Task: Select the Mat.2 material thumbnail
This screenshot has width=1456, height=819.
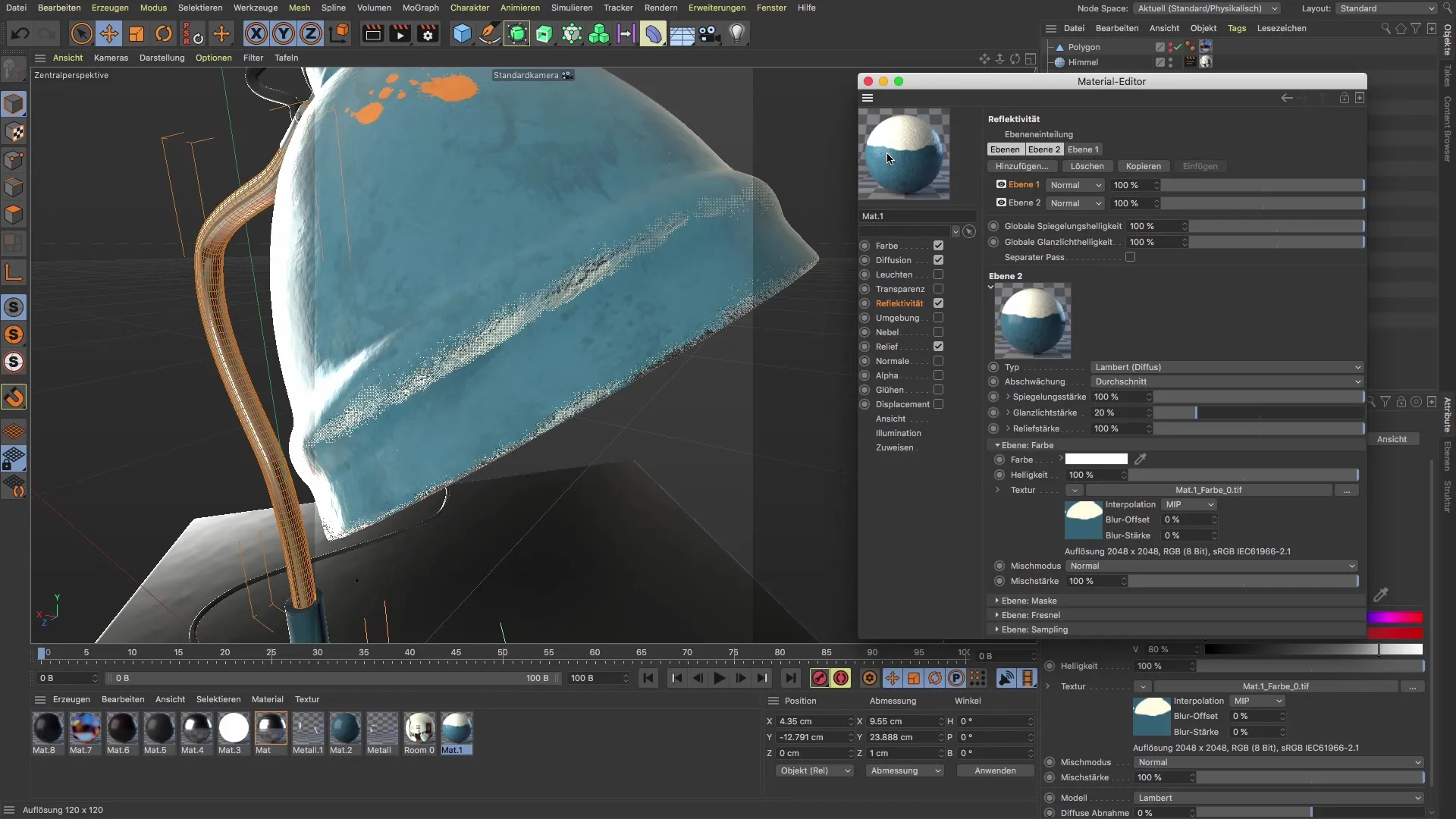Action: point(344,728)
